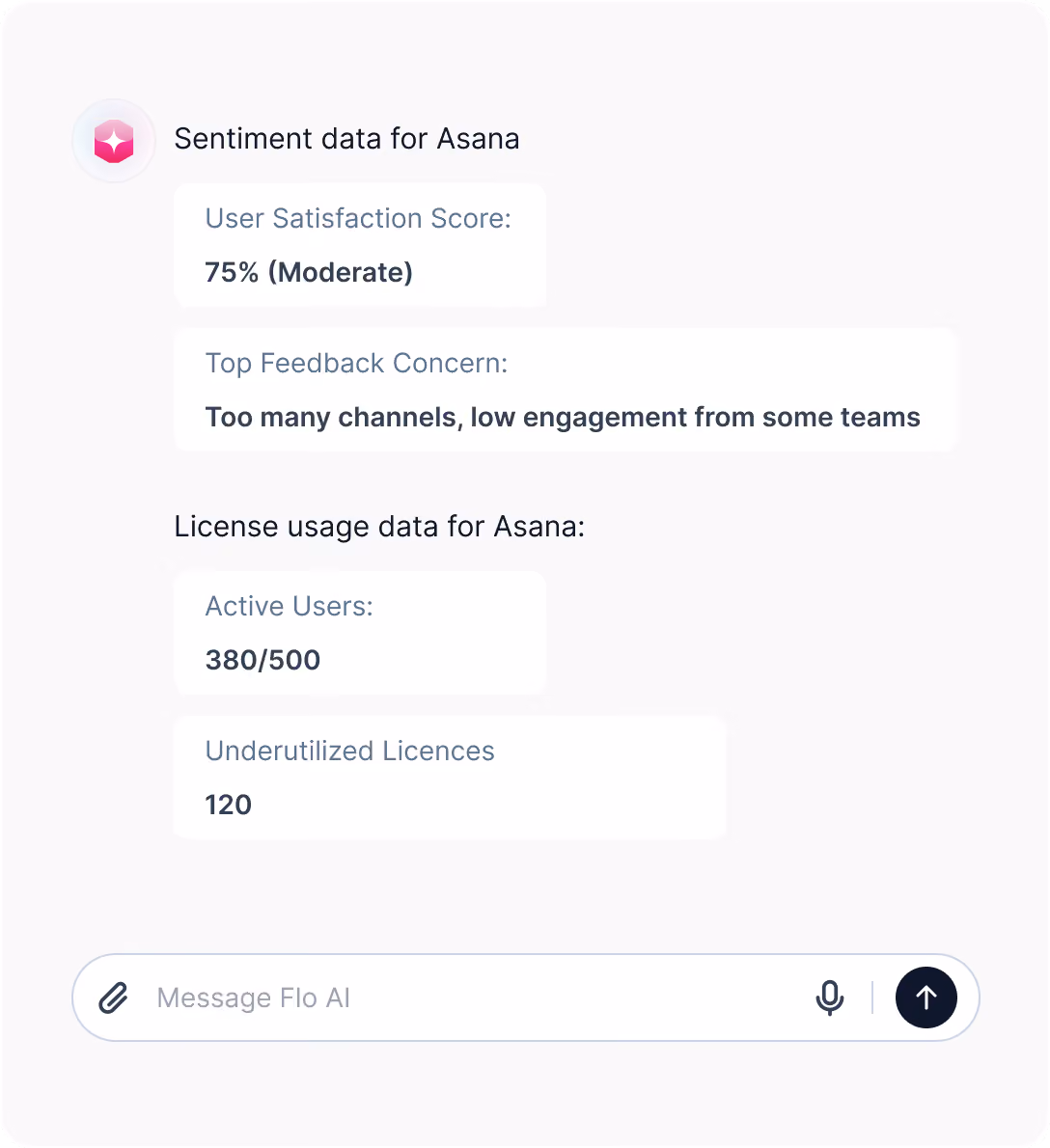The height and width of the screenshot is (1148, 1050).
Task: Click the divider beside the microphone
Action: tap(872, 998)
